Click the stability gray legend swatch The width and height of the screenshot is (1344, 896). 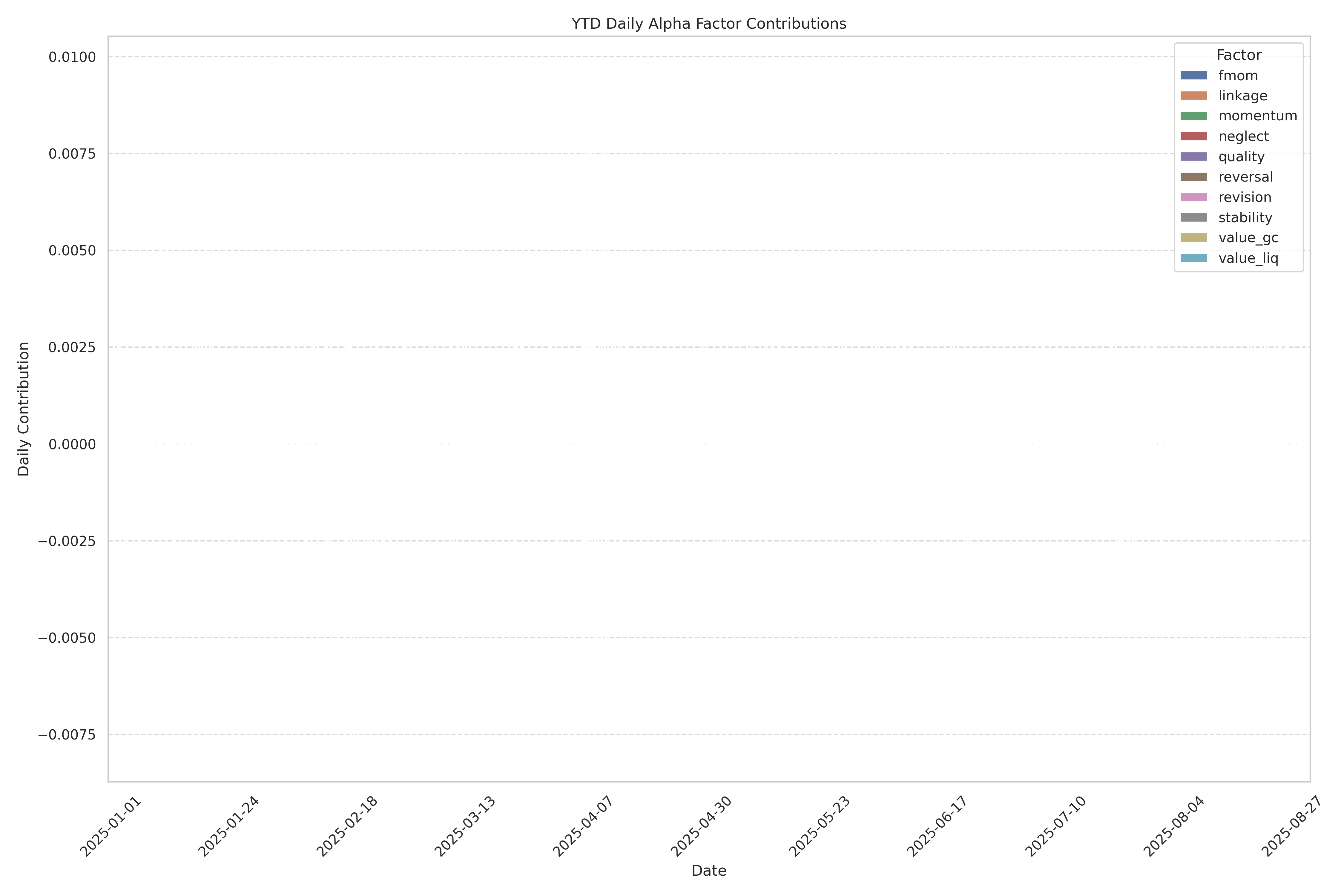[x=1193, y=217]
